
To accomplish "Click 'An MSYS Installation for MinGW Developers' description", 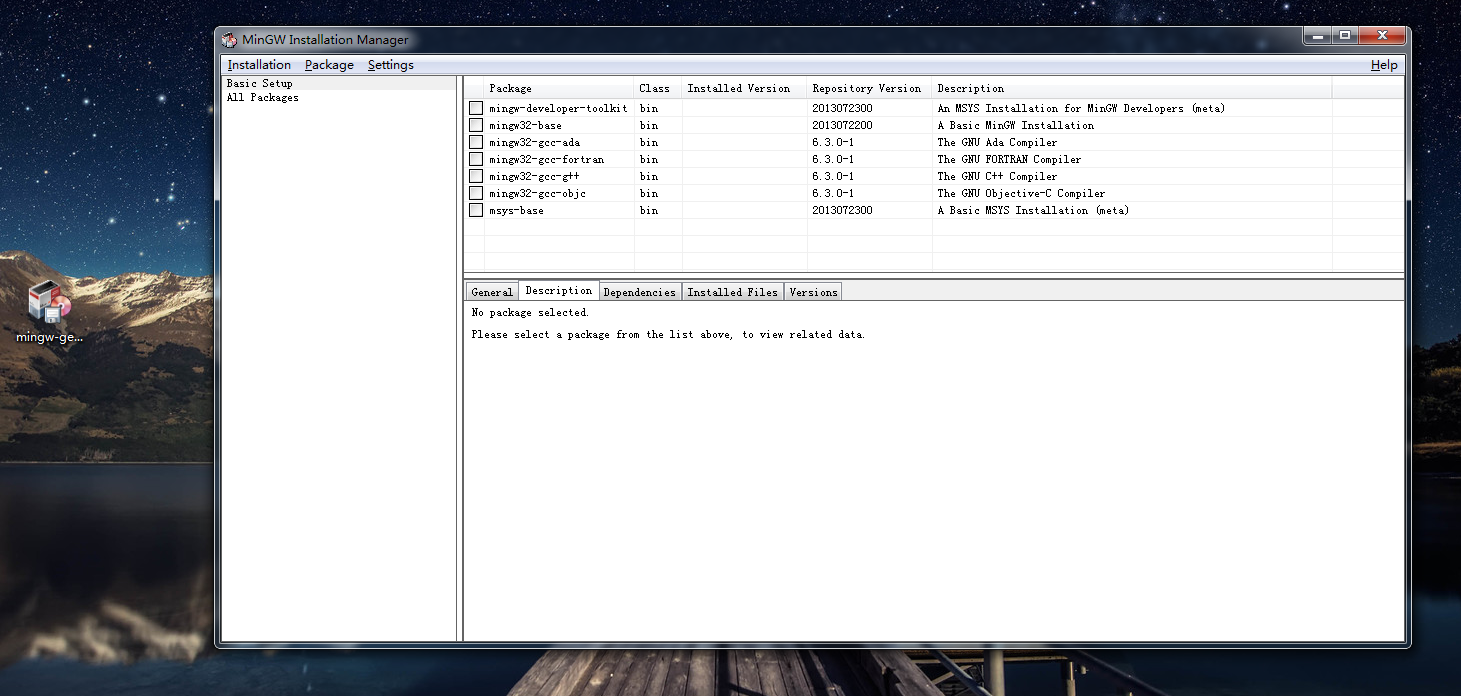I will pyautogui.click(x=1081, y=108).
